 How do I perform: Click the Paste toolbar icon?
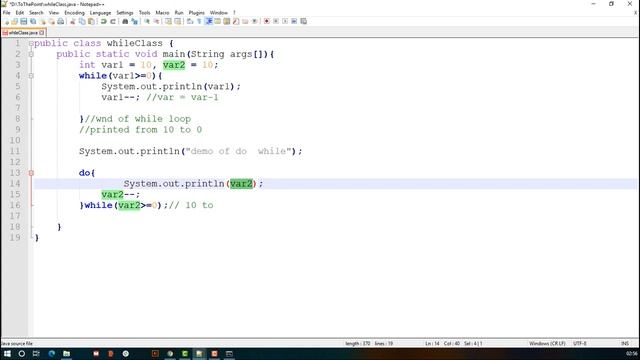pyautogui.click(x=91, y=21)
